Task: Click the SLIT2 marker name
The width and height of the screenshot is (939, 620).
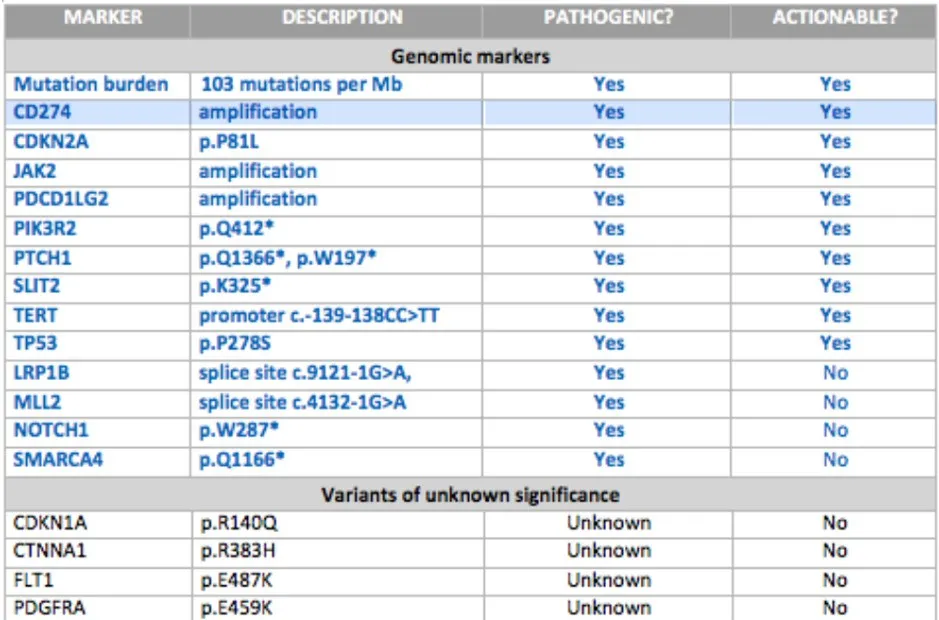Action: (37, 286)
